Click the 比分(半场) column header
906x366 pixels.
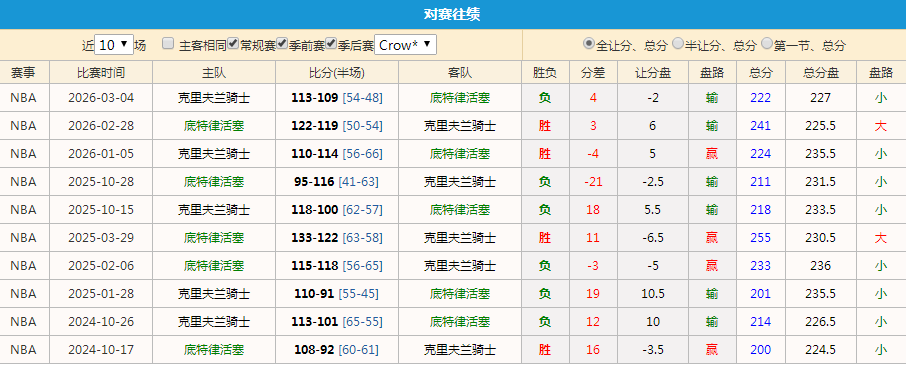coord(337,73)
